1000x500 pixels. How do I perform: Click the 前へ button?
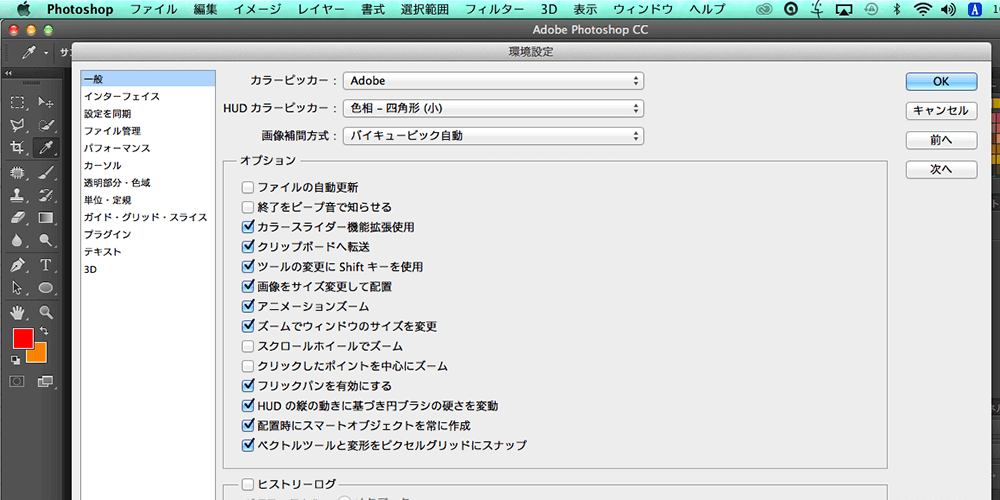click(941, 140)
